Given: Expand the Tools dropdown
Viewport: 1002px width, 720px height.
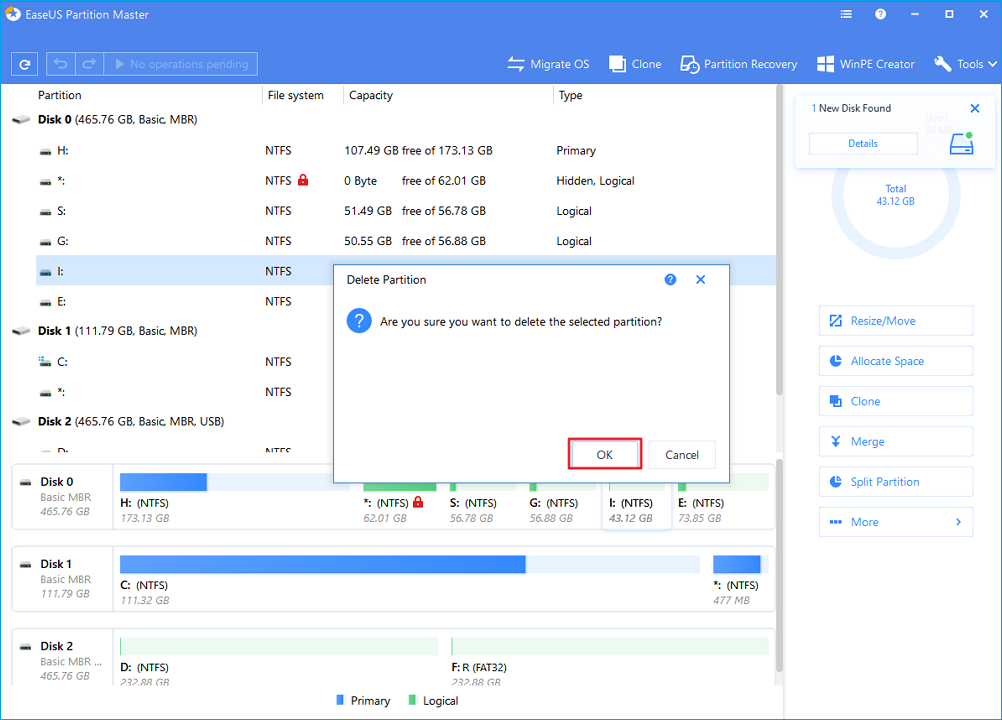Looking at the screenshot, I should [x=965, y=64].
